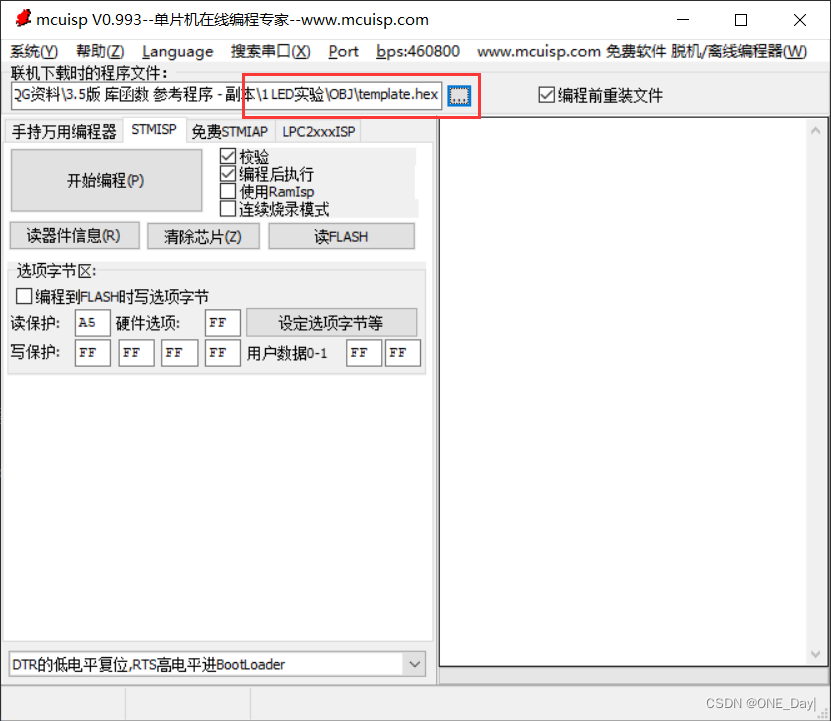This screenshot has width=831, height=721.
Task: Click the second 用户数据0-1 FF field
Action: tap(403, 353)
